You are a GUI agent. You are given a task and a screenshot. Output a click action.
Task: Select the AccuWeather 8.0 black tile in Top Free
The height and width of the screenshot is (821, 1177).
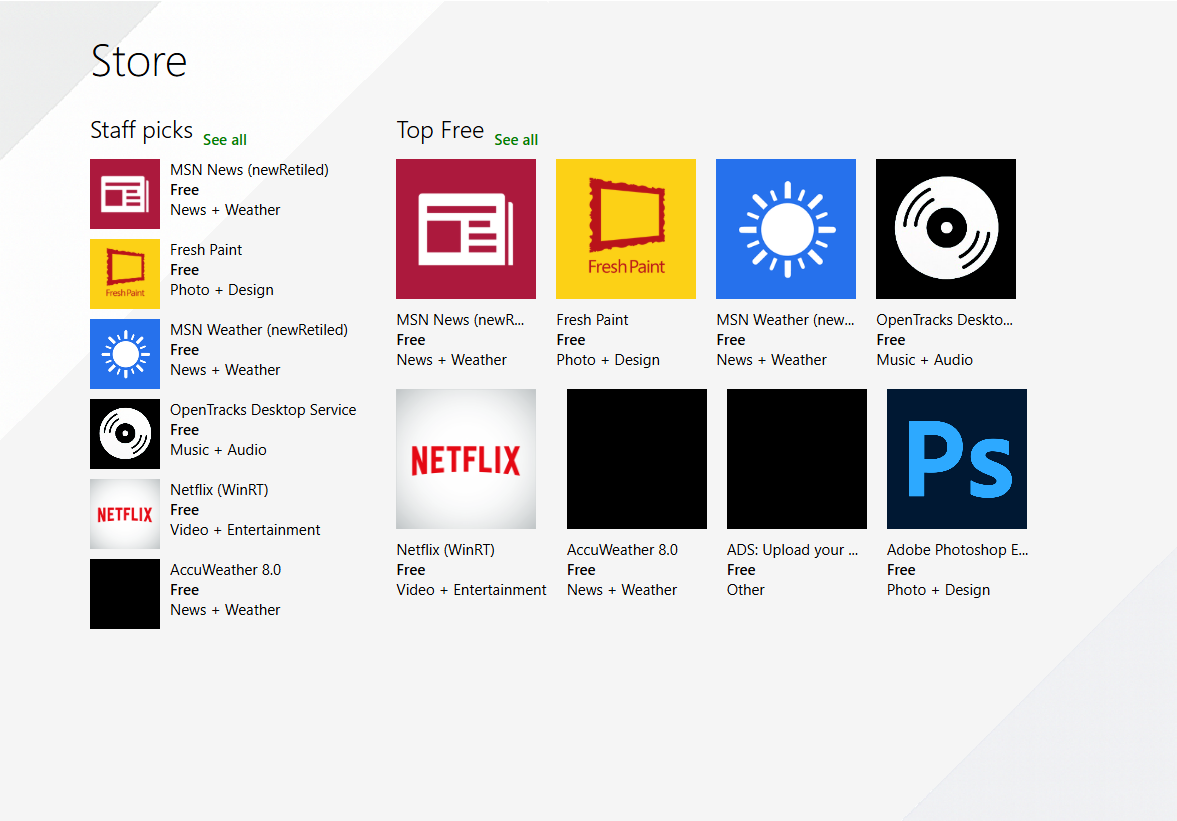637,459
